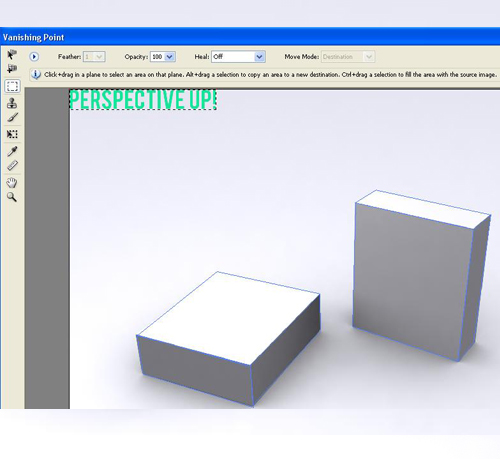Click the 'Feather:' label
This screenshot has height=459, width=500.
pyautogui.click(x=69, y=57)
